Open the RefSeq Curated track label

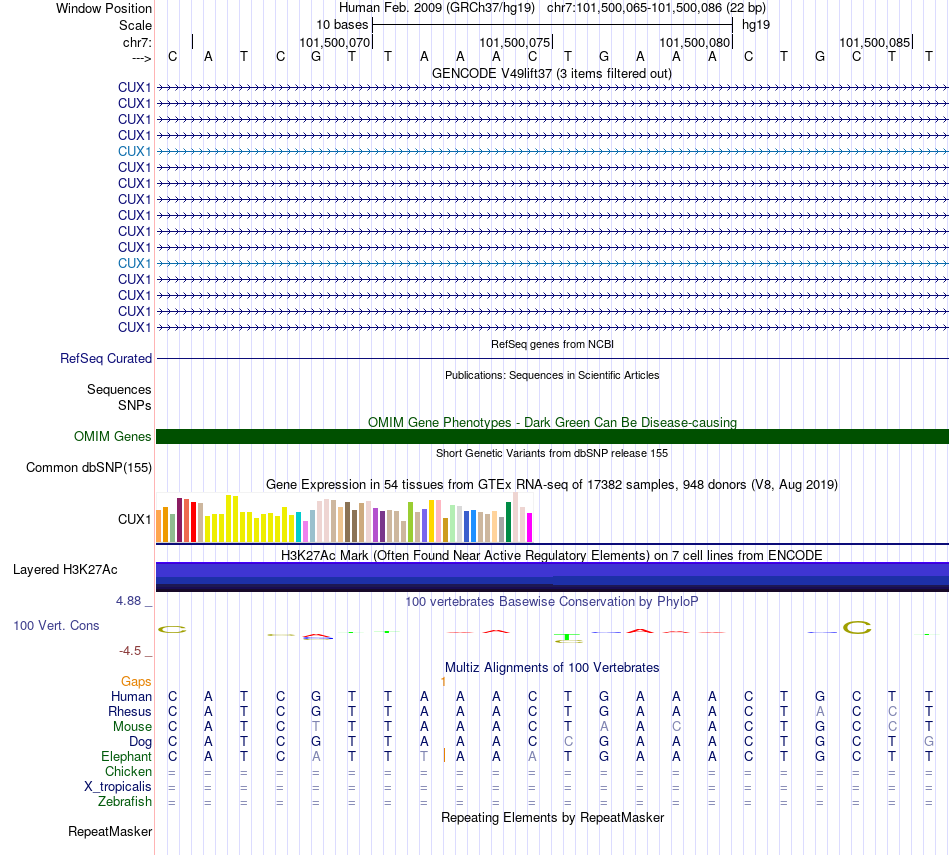pos(106,358)
